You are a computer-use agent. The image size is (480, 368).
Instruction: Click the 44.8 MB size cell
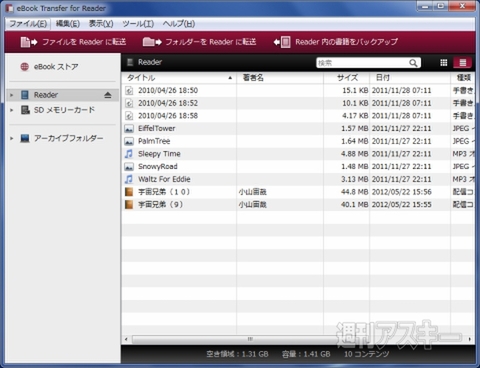pos(355,192)
